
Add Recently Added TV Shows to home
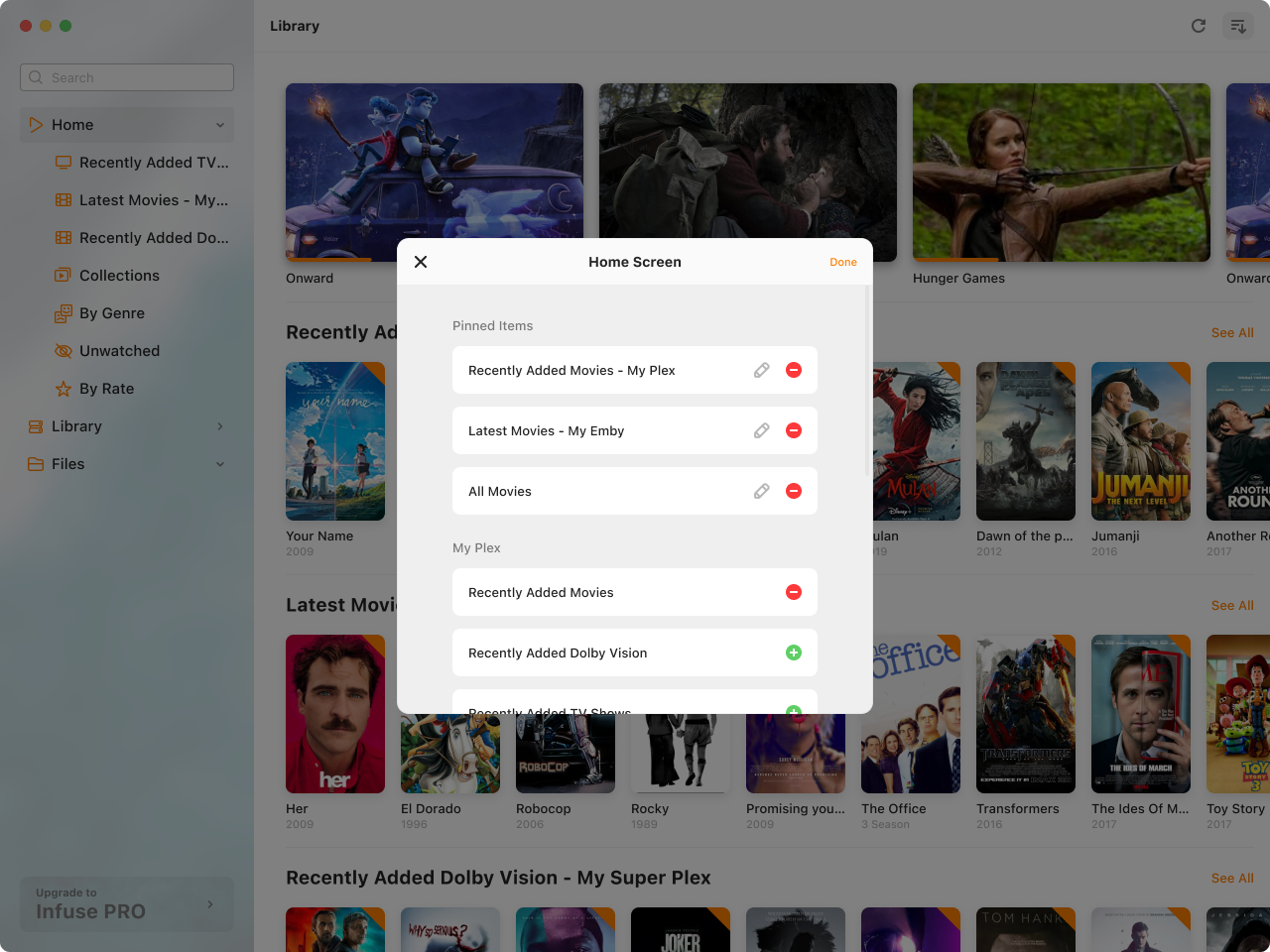pos(794,710)
